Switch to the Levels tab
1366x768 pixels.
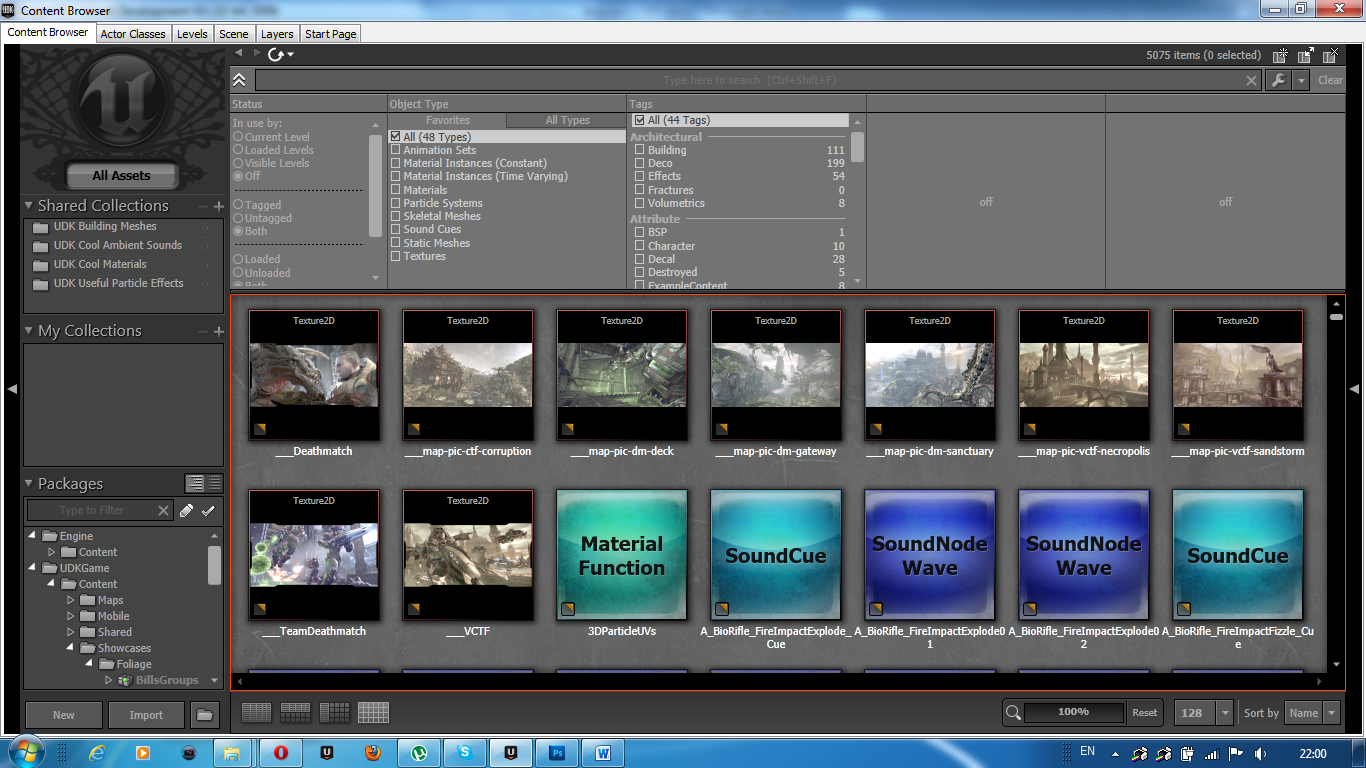coord(192,34)
